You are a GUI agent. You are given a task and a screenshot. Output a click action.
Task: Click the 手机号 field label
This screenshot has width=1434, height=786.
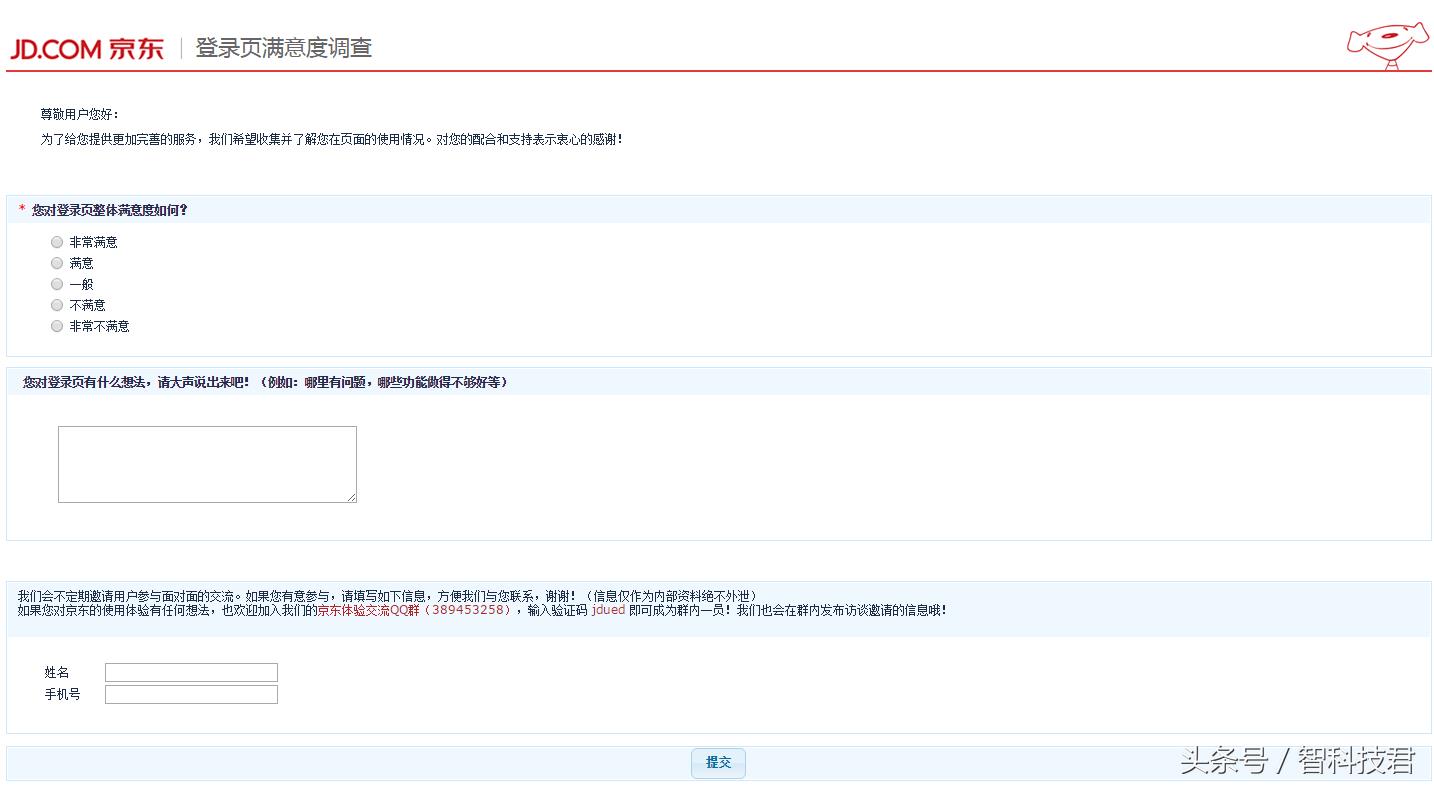tap(62, 695)
